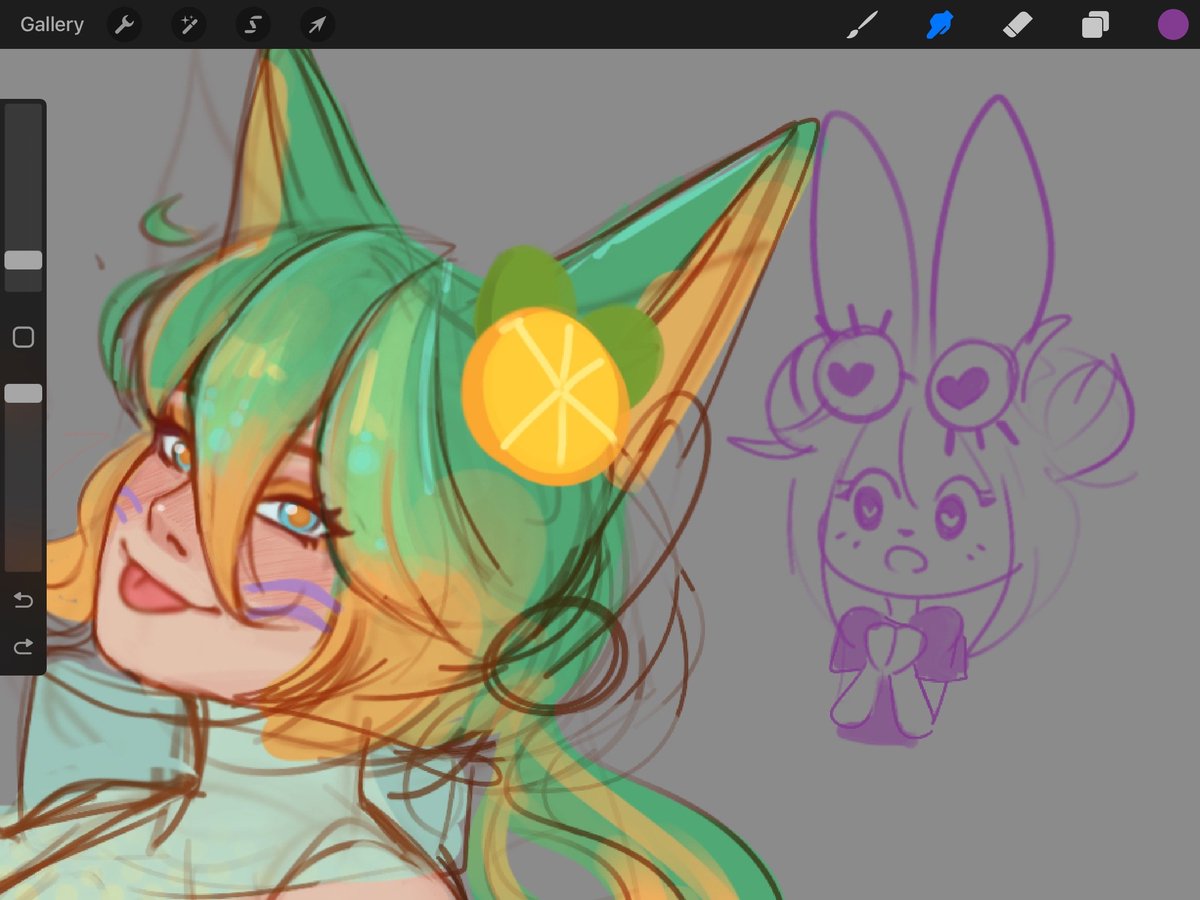Toggle Smudge as active tool
Image resolution: width=1200 pixels, height=900 pixels.
tap(940, 24)
